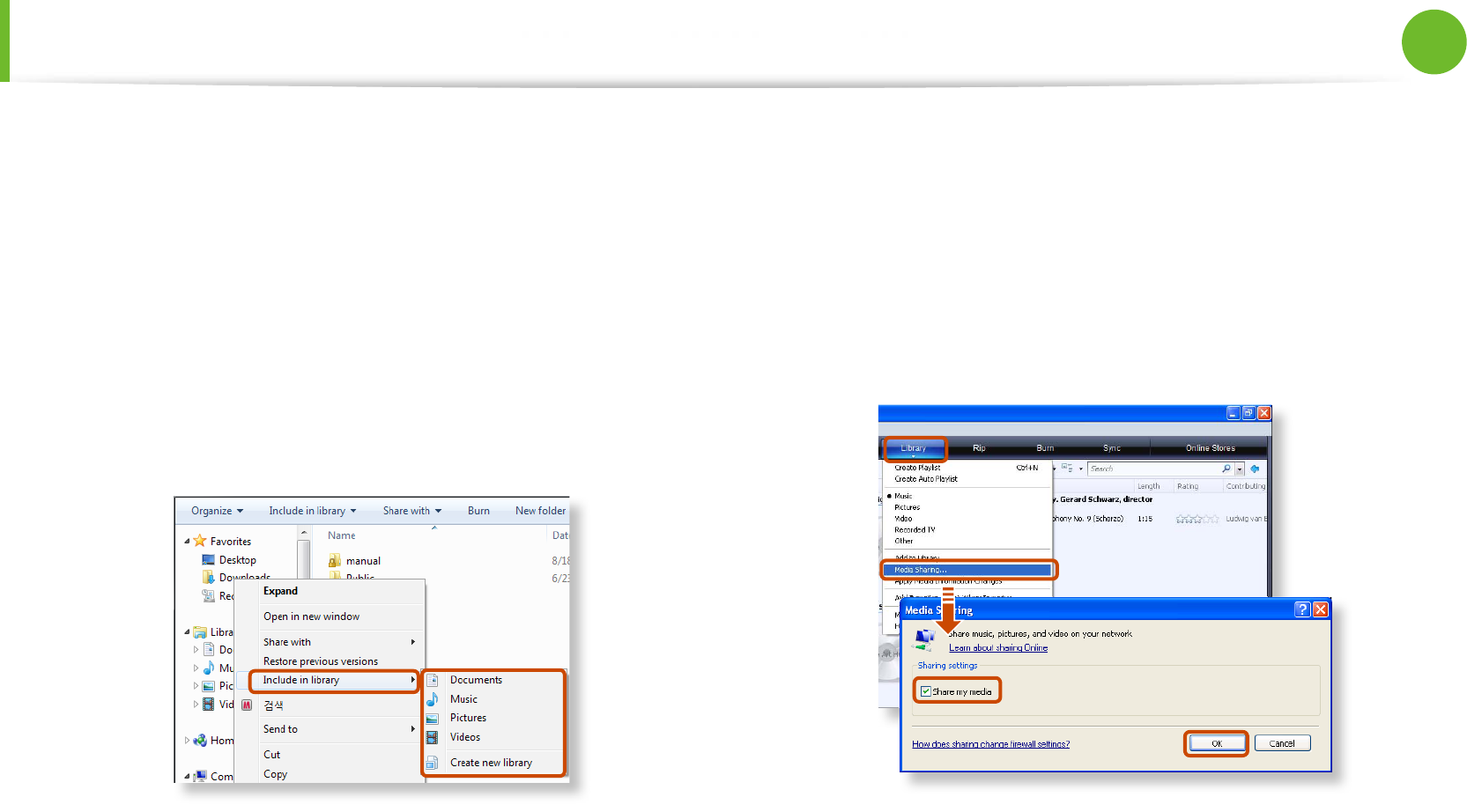Click the Homegroup icon in navigation pane
Image resolution: width=1467 pixels, height=812 pixels.
200,741
